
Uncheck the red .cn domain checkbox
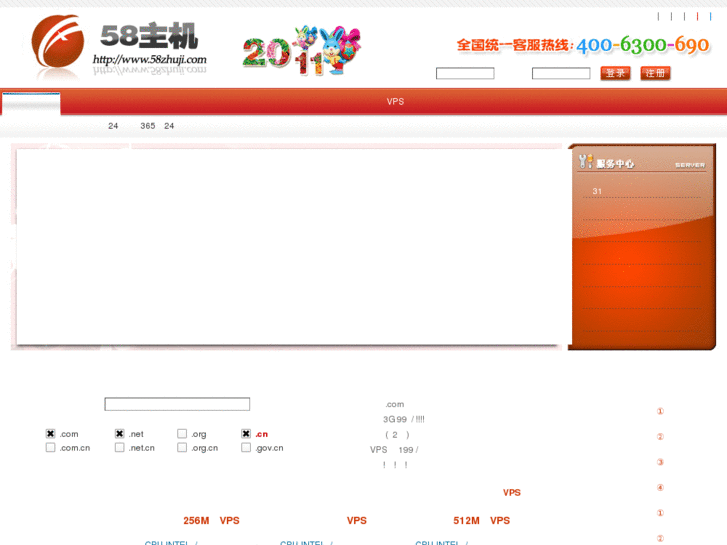click(246, 434)
